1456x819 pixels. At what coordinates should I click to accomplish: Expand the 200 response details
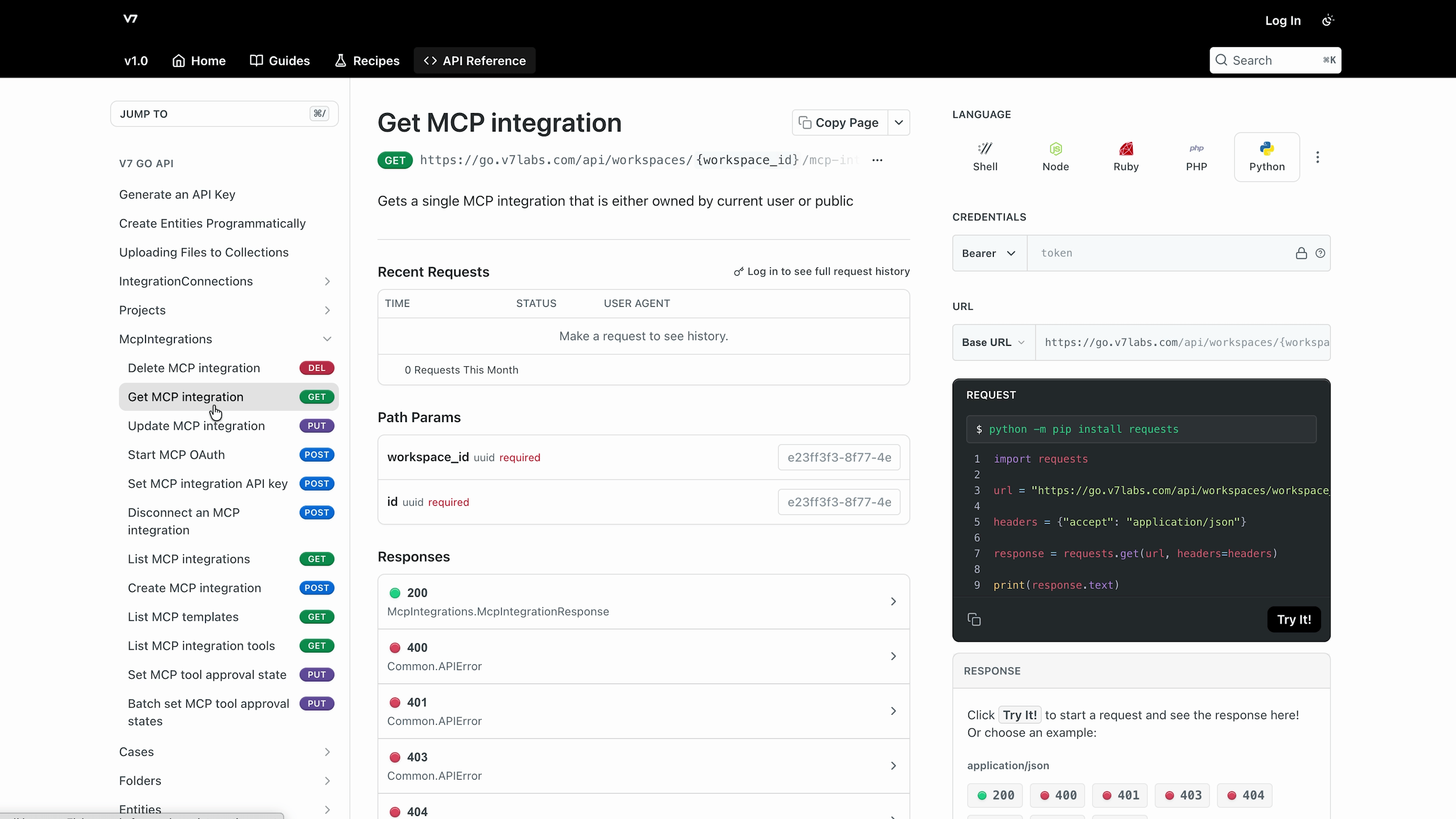pos(643,602)
